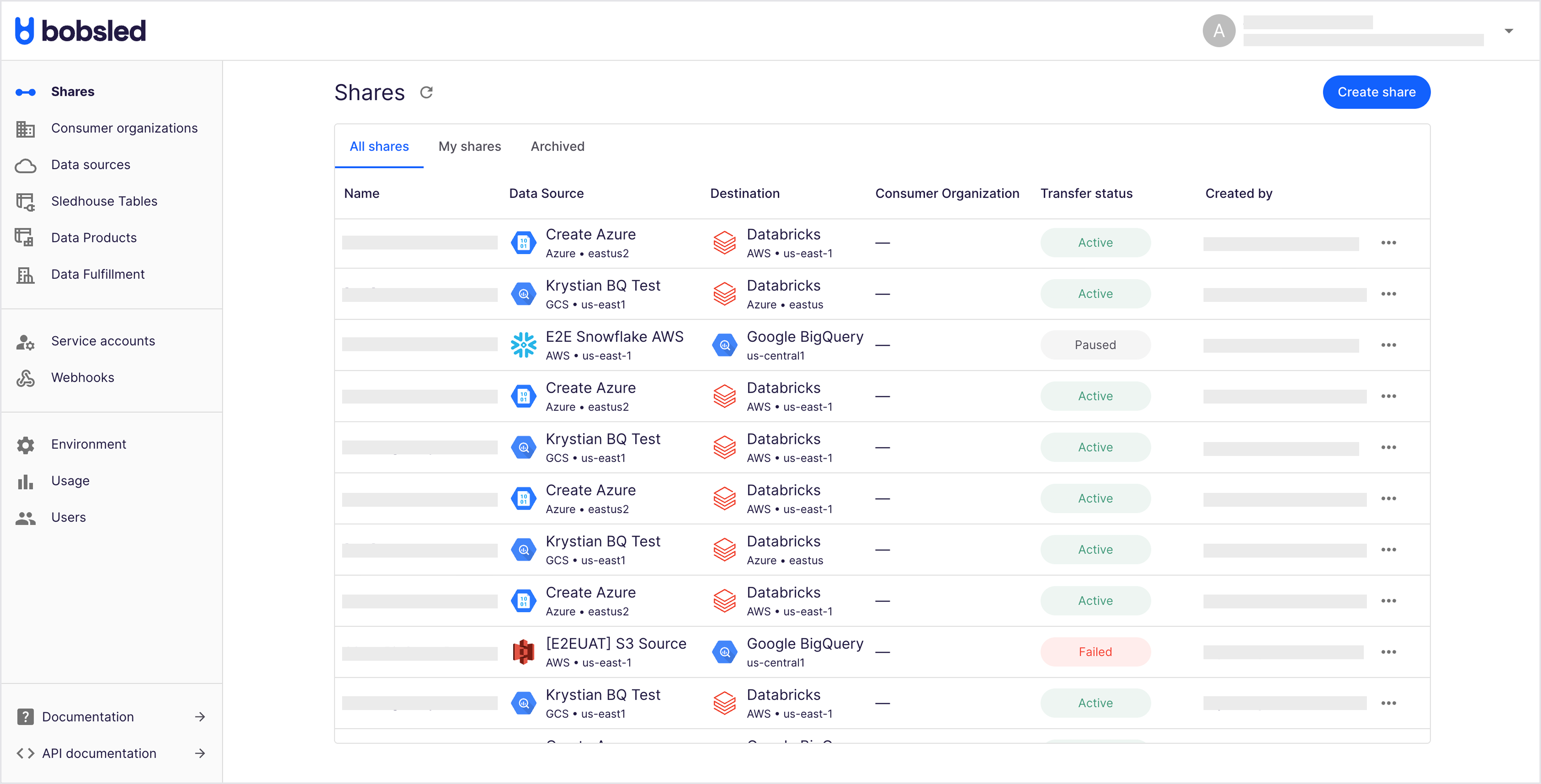The width and height of the screenshot is (1541, 784).
Task: Click the user avatar letter A
Action: tap(1219, 30)
